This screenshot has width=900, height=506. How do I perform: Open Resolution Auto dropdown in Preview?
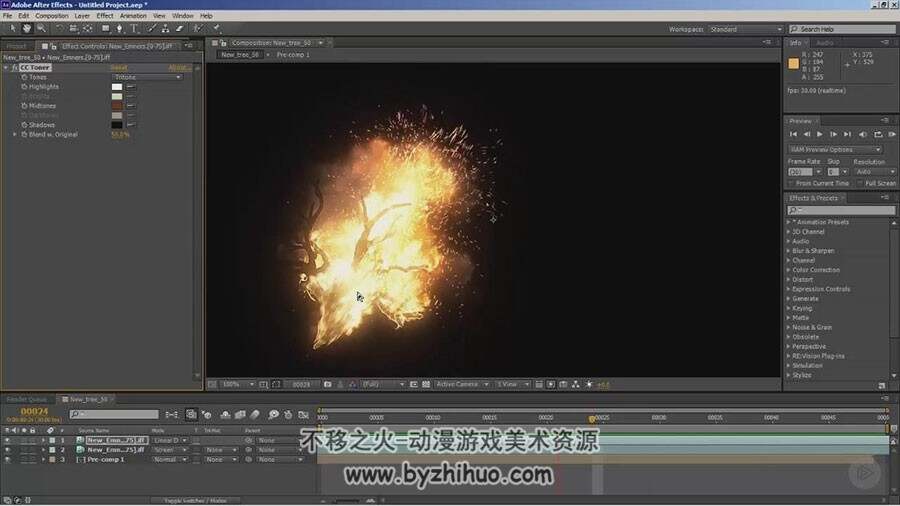click(875, 172)
